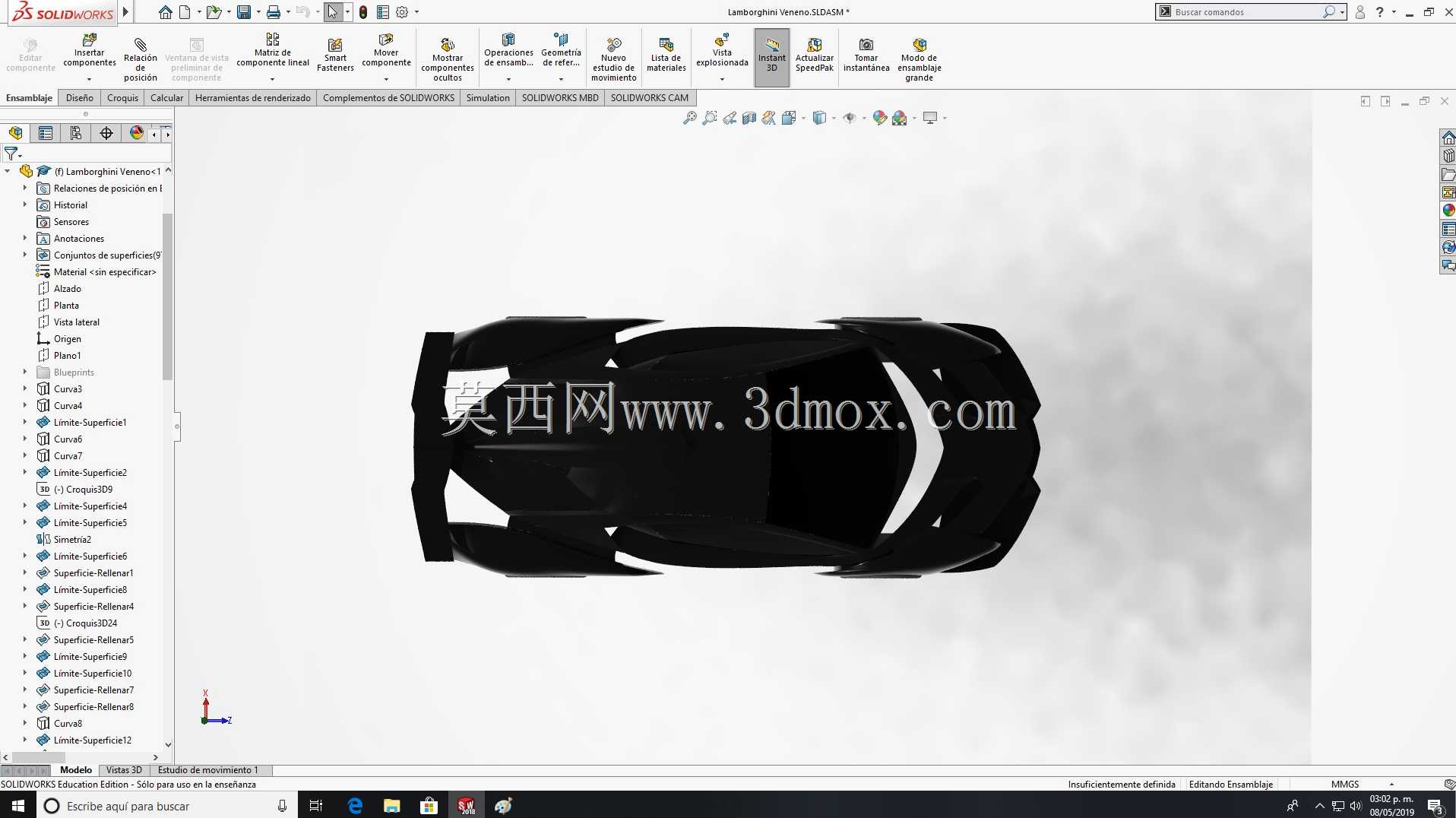Select Sensores tree item
Viewport: 1456px width, 818px height.
71,221
